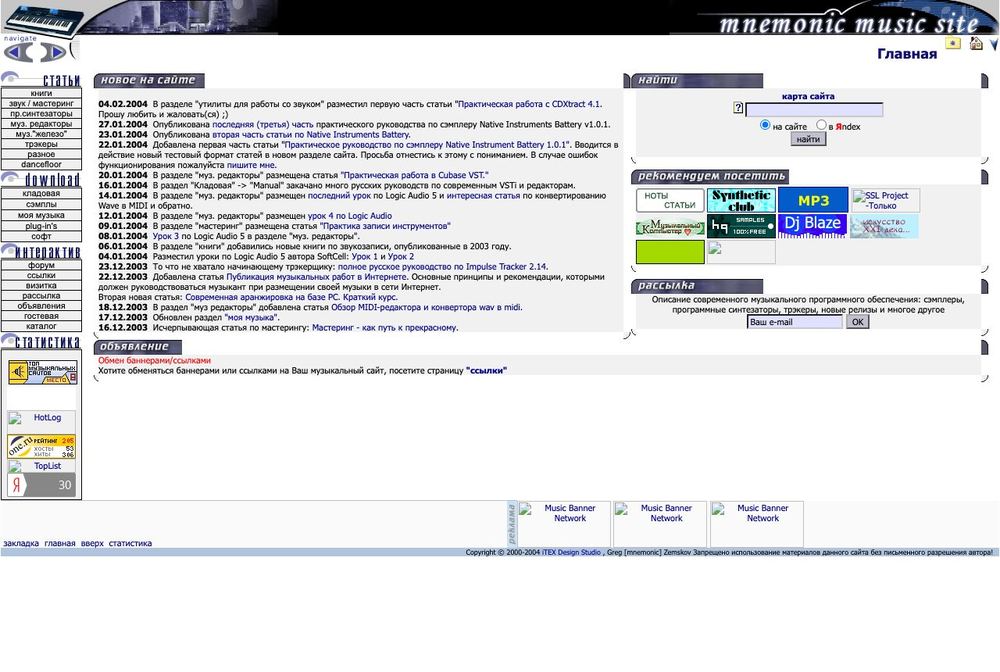Open the "трэкеры" menu section
Viewport: 1000px width, 672px height.
41,144
